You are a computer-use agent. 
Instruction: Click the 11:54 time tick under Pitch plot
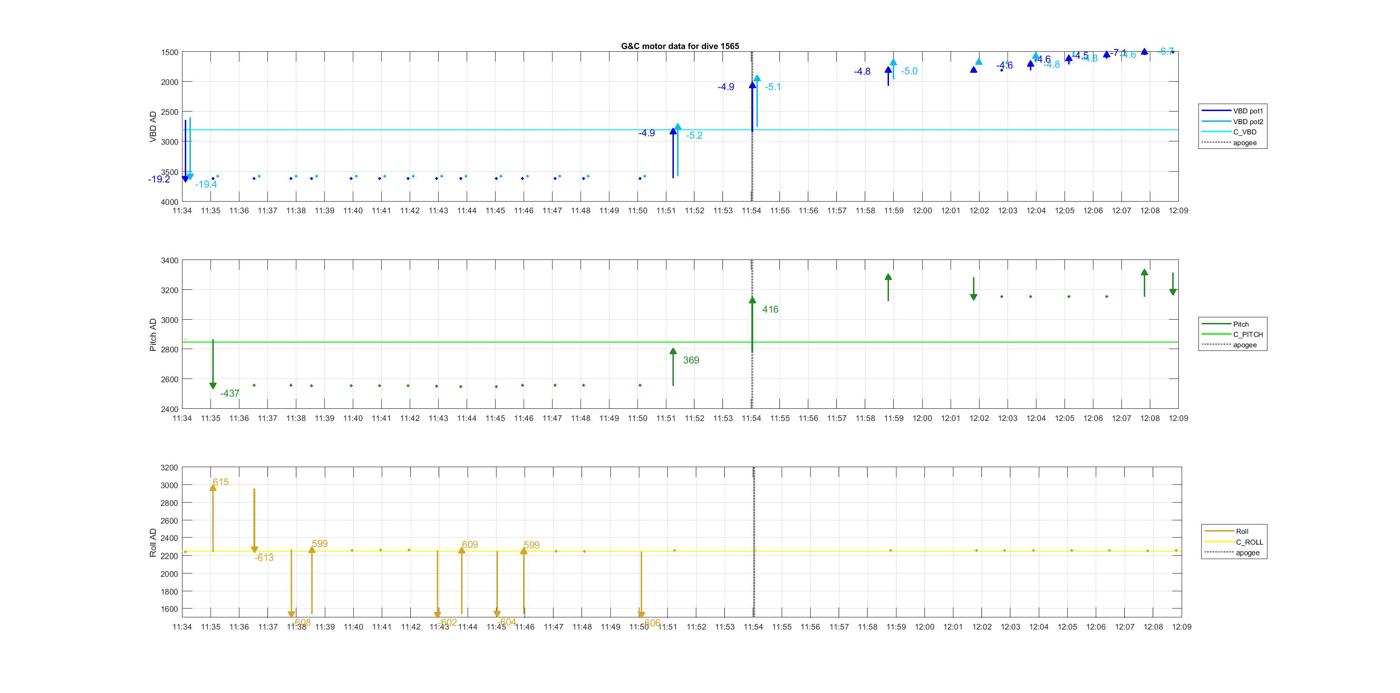751,418
